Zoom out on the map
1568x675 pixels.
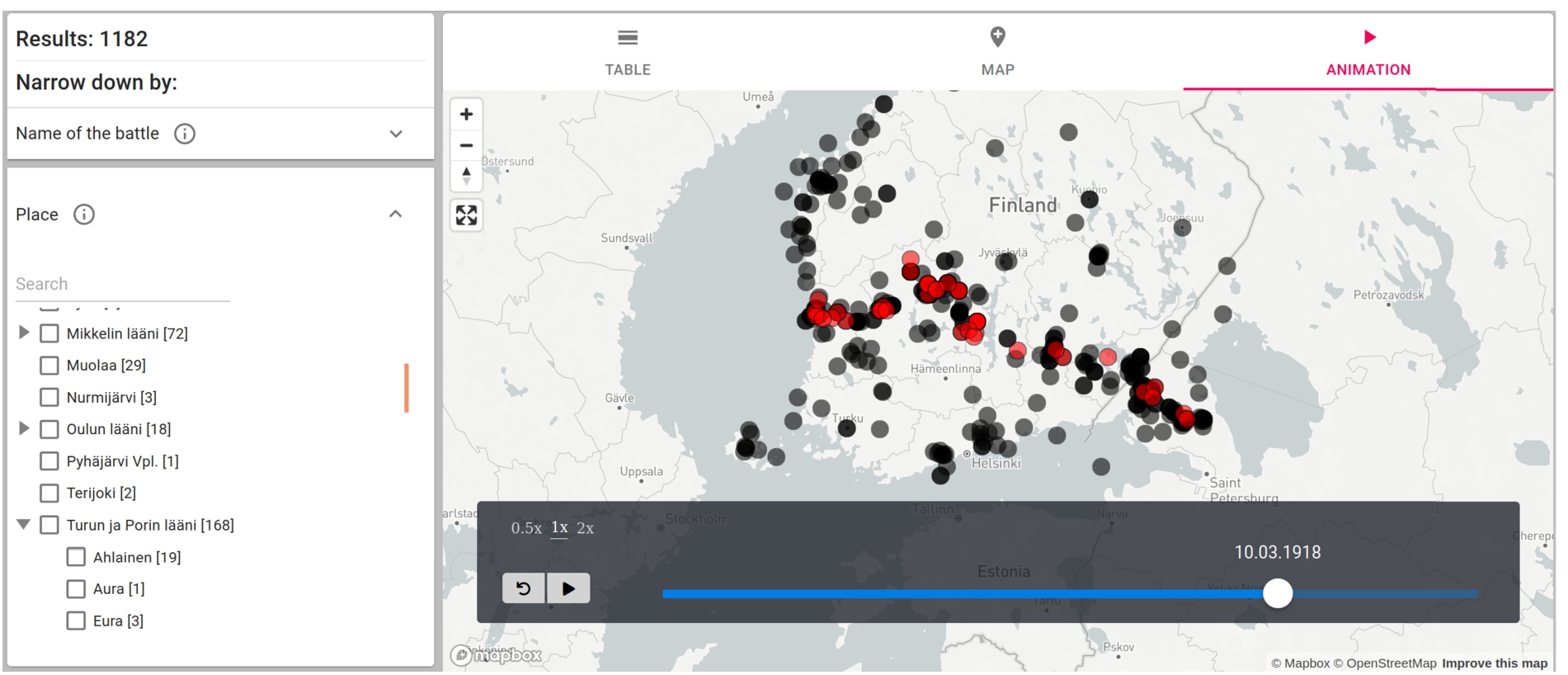466,145
